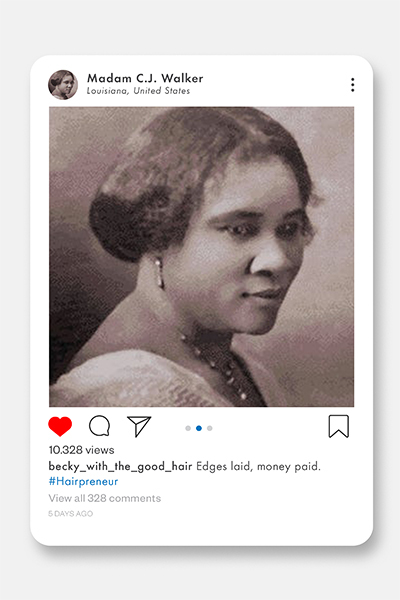Go to the third carousel dot
Viewport: 400px width, 600px height.
pyautogui.click(x=209, y=428)
